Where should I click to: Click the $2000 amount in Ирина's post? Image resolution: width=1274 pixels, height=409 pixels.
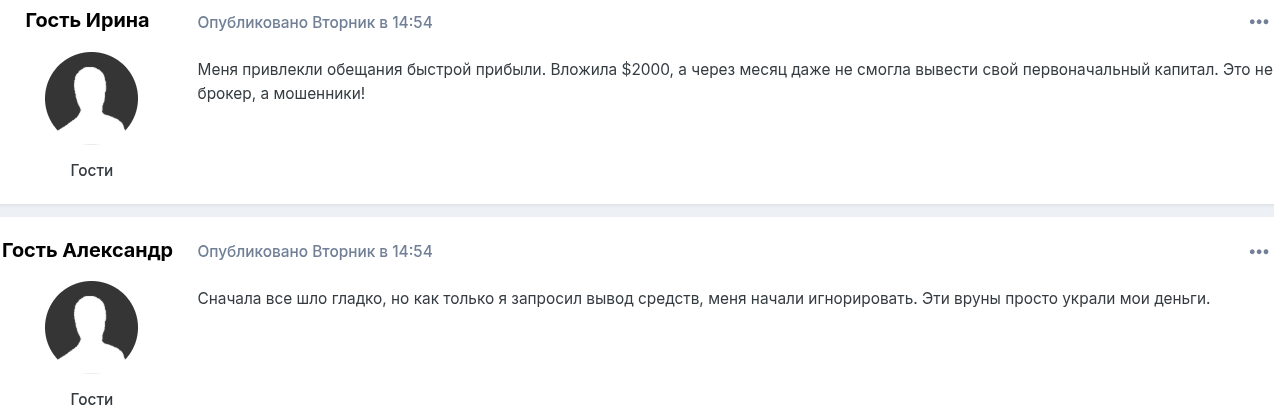click(643, 70)
